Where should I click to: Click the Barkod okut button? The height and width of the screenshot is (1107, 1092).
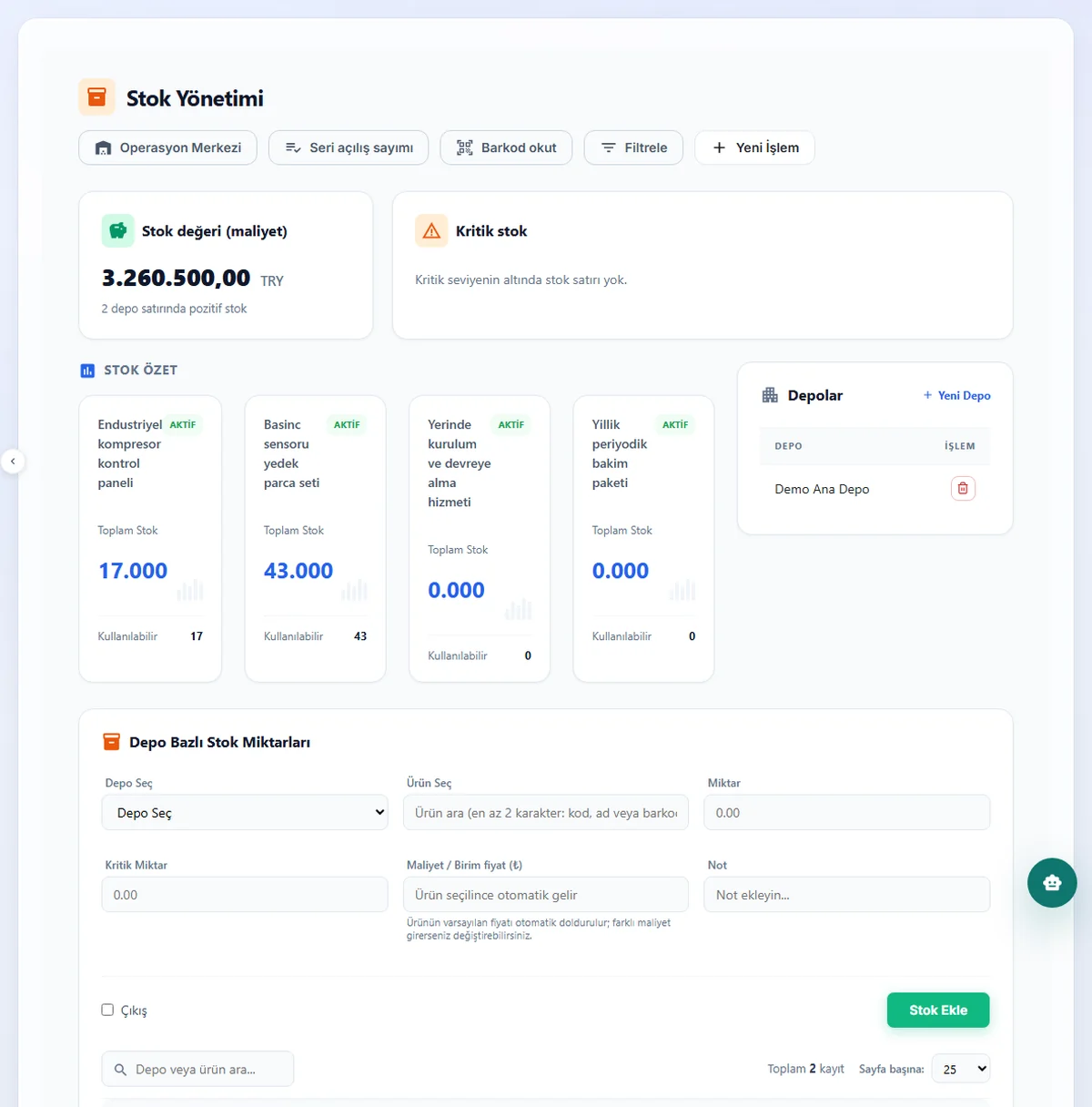point(506,147)
